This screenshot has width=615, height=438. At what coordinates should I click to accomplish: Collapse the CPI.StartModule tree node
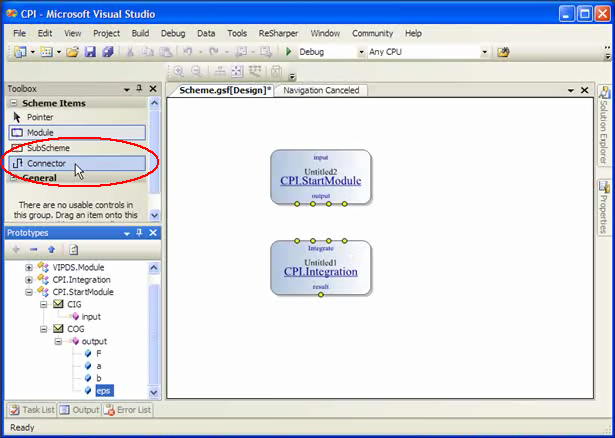(x=29, y=292)
